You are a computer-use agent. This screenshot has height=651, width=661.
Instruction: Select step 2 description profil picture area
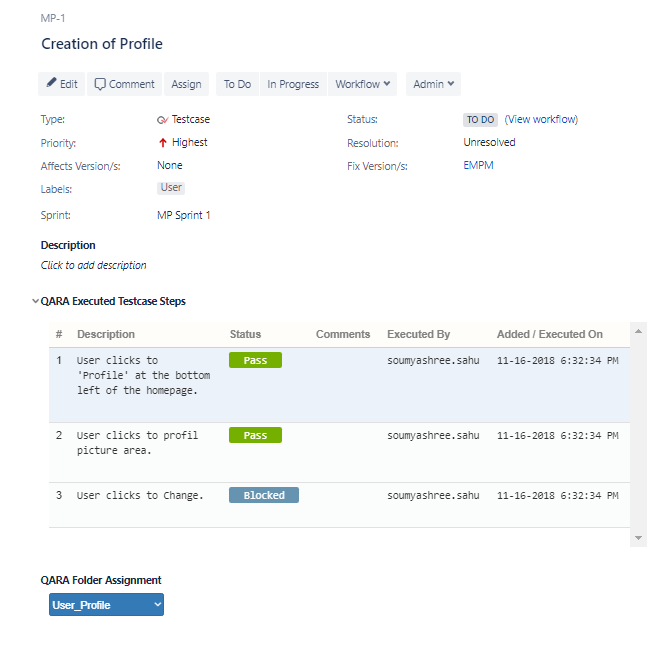(137, 443)
